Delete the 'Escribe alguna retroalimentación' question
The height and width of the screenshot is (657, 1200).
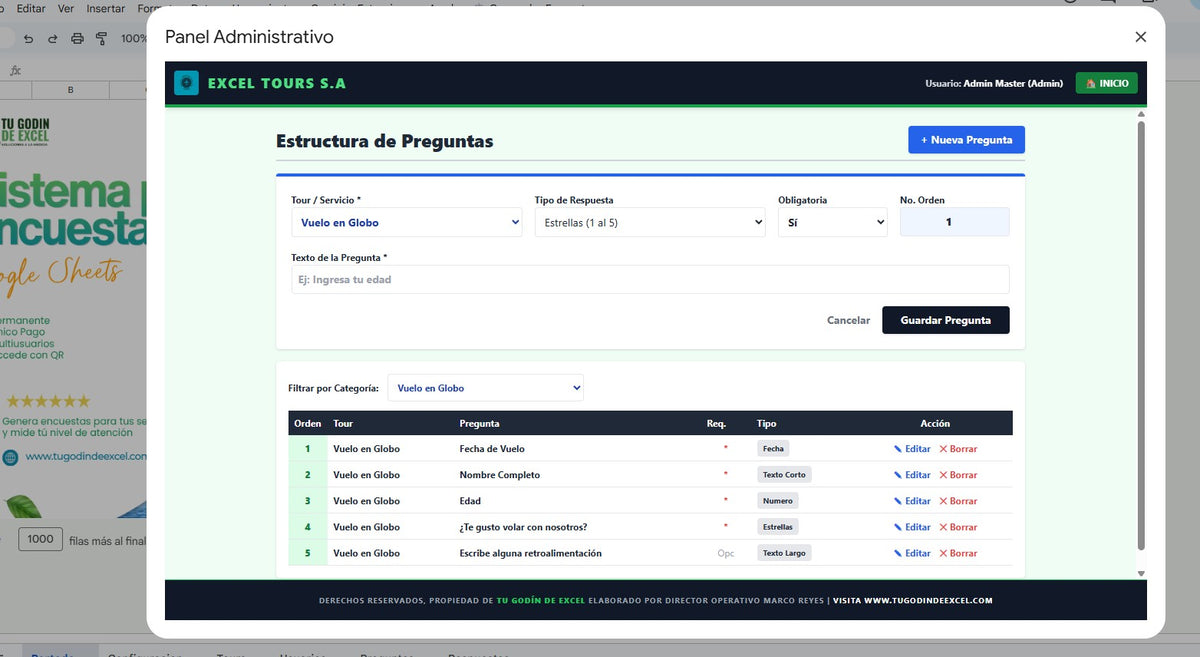(x=958, y=553)
